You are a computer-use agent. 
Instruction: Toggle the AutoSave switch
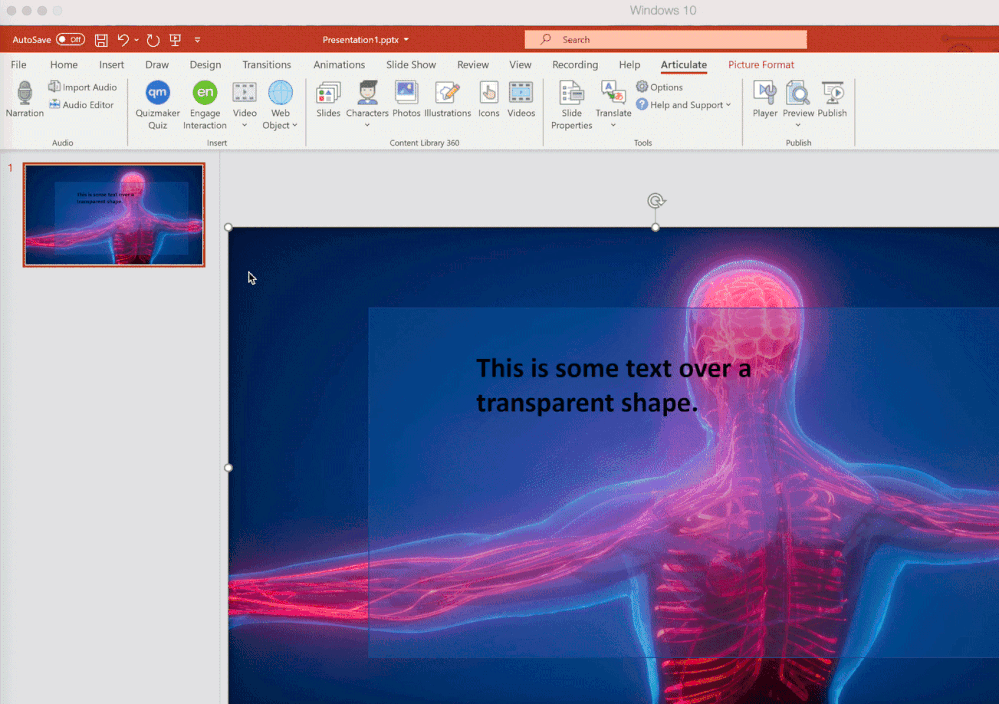[70, 40]
